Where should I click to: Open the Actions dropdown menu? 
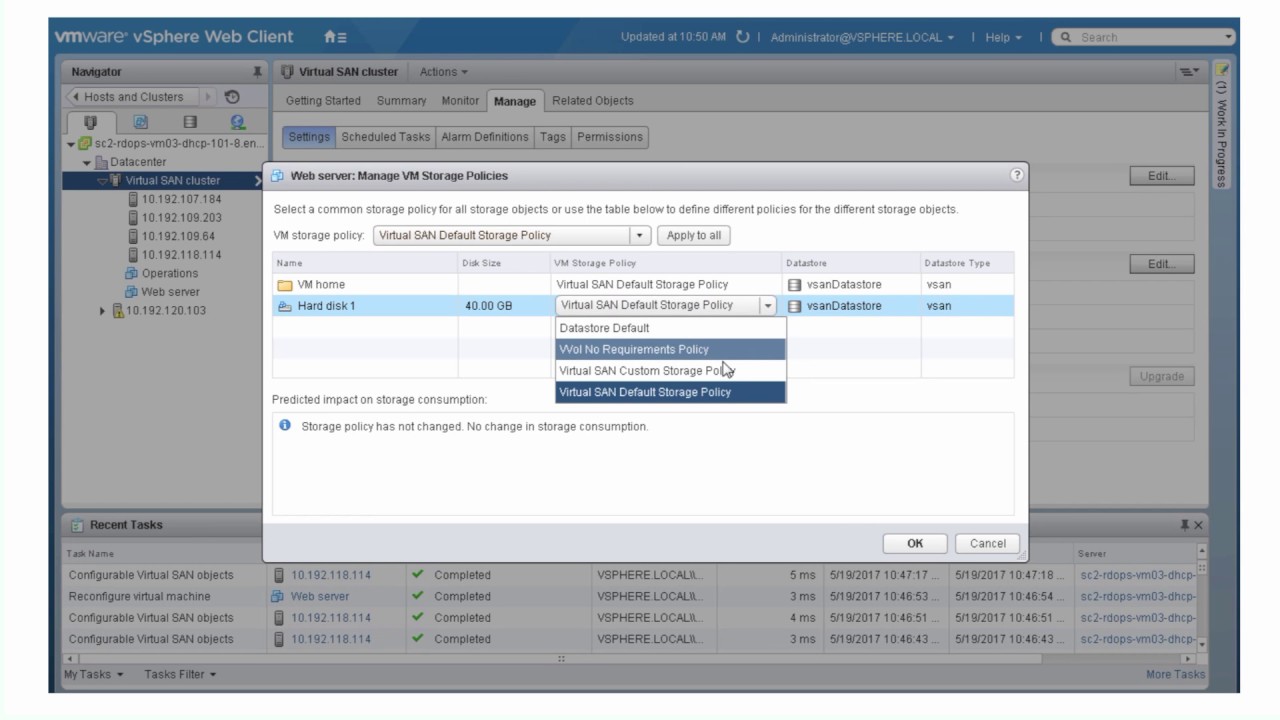[443, 72]
